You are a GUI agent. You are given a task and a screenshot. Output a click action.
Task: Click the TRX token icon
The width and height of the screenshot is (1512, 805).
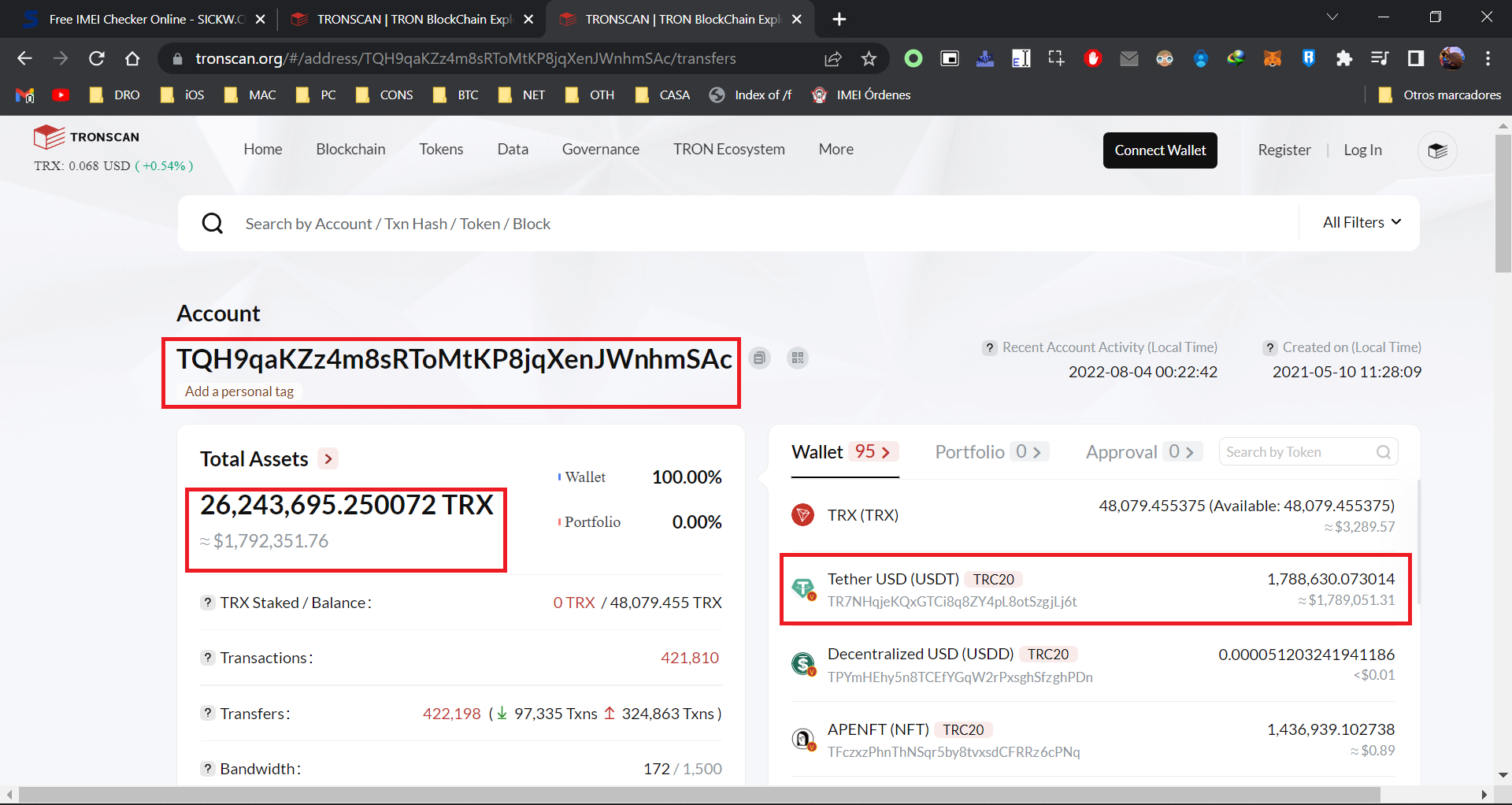pos(802,515)
